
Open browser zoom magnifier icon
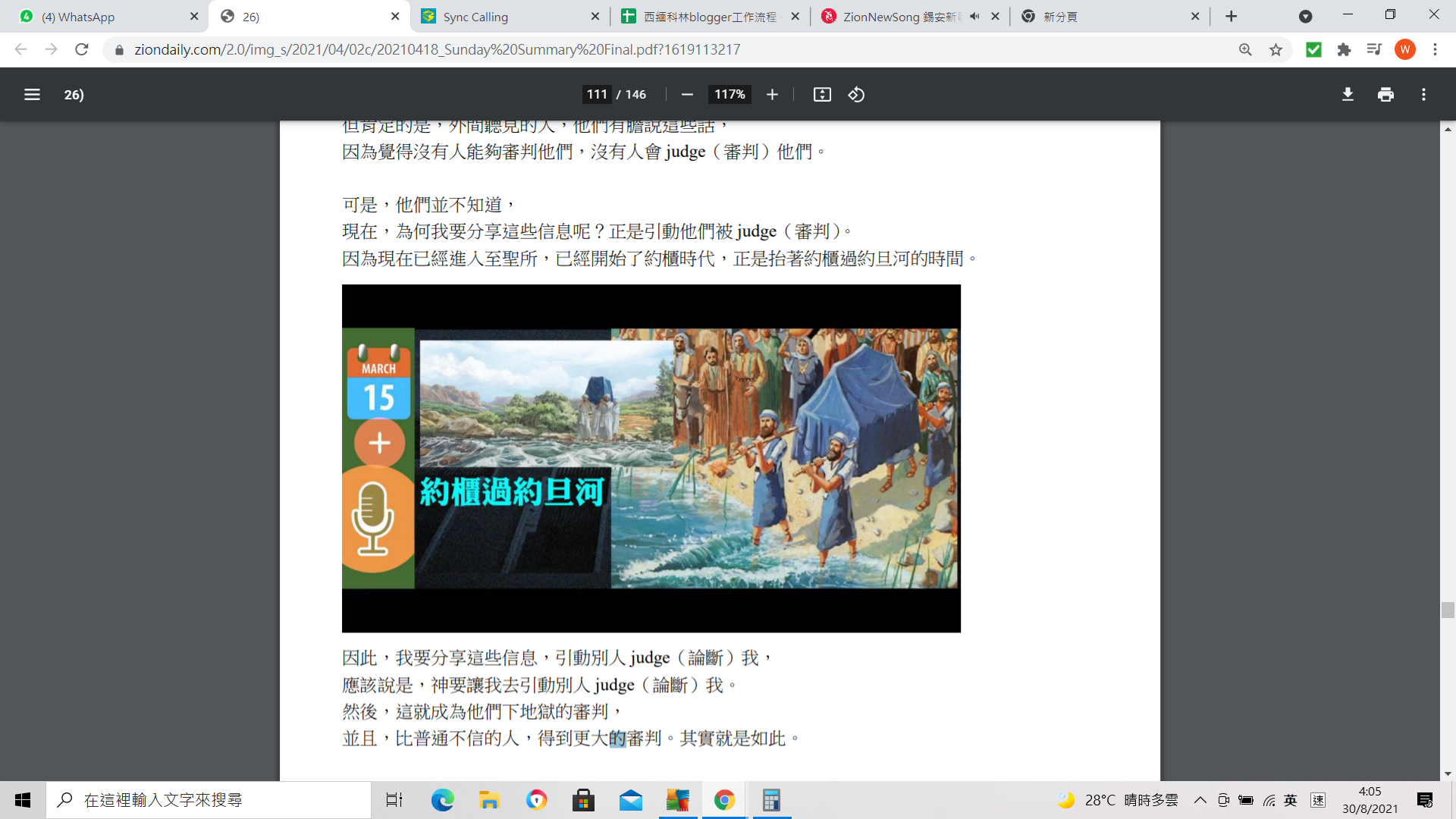pos(1245,49)
